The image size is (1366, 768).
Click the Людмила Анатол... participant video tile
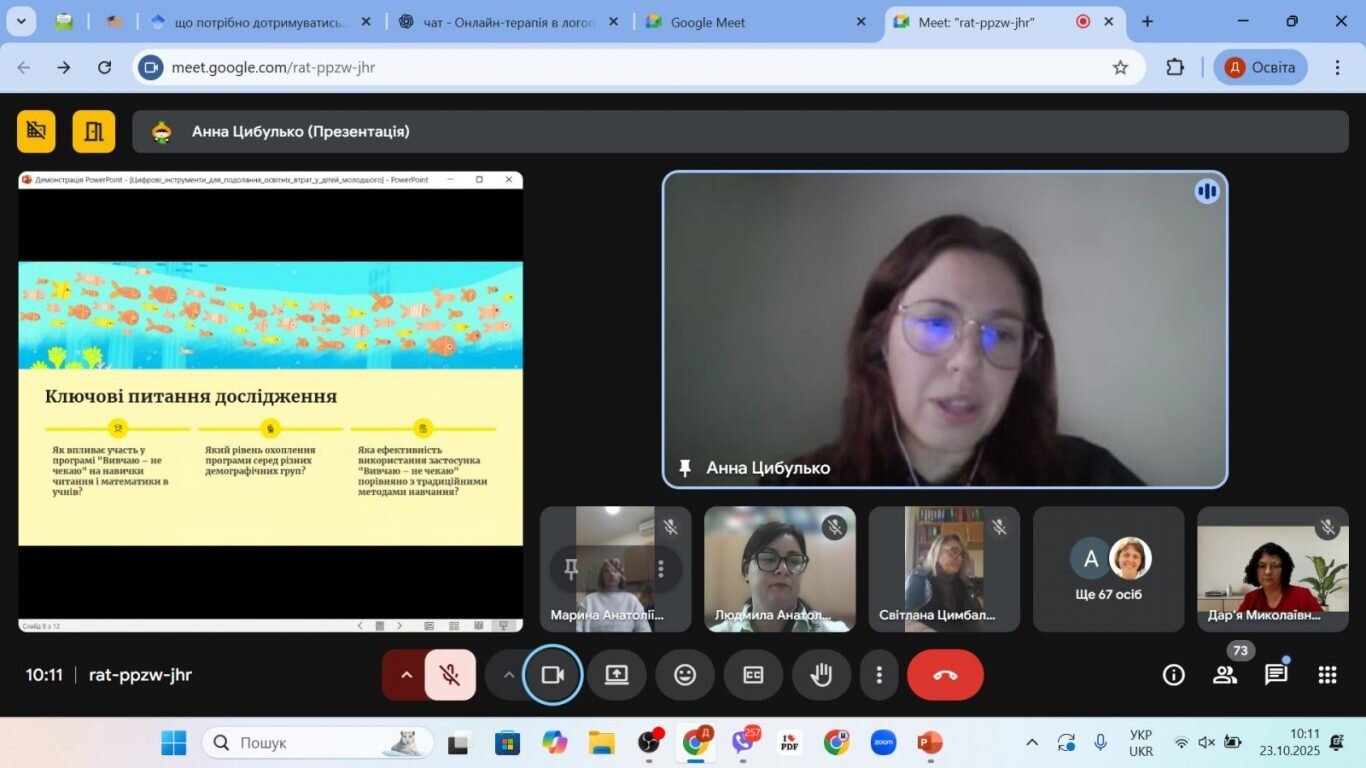click(x=780, y=569)
